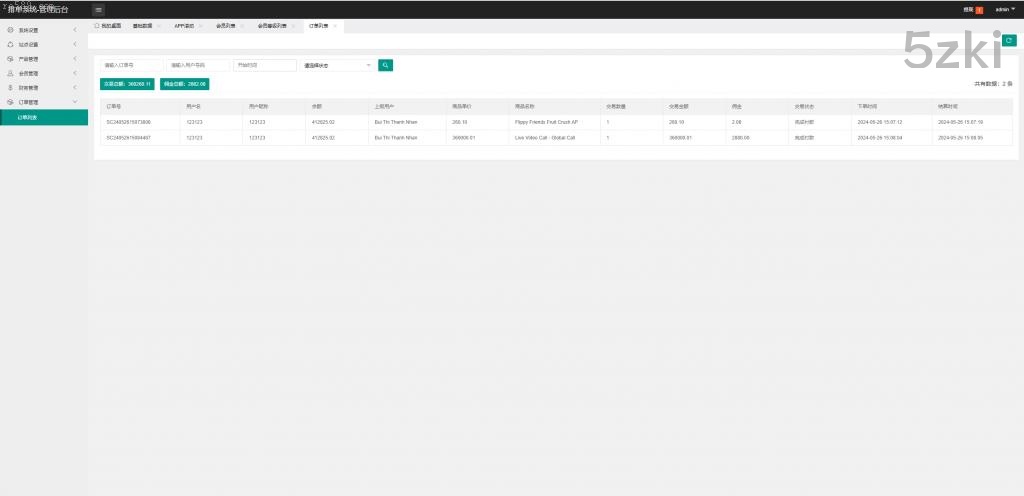1024x496 pixels.
Task: Click the green order total amount button
Action: [x=127, y=84]
